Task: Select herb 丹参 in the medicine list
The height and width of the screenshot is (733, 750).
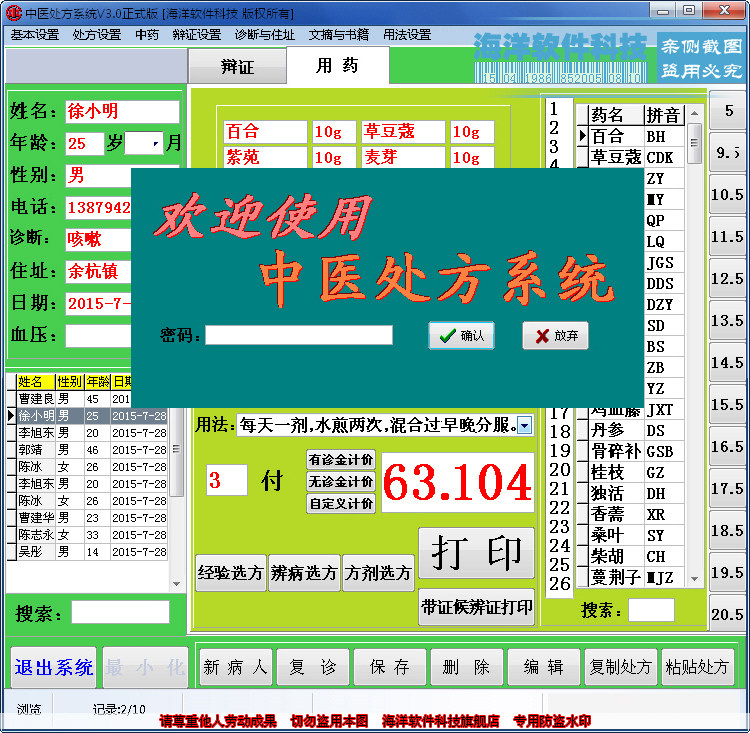Action: coord(607,431)
